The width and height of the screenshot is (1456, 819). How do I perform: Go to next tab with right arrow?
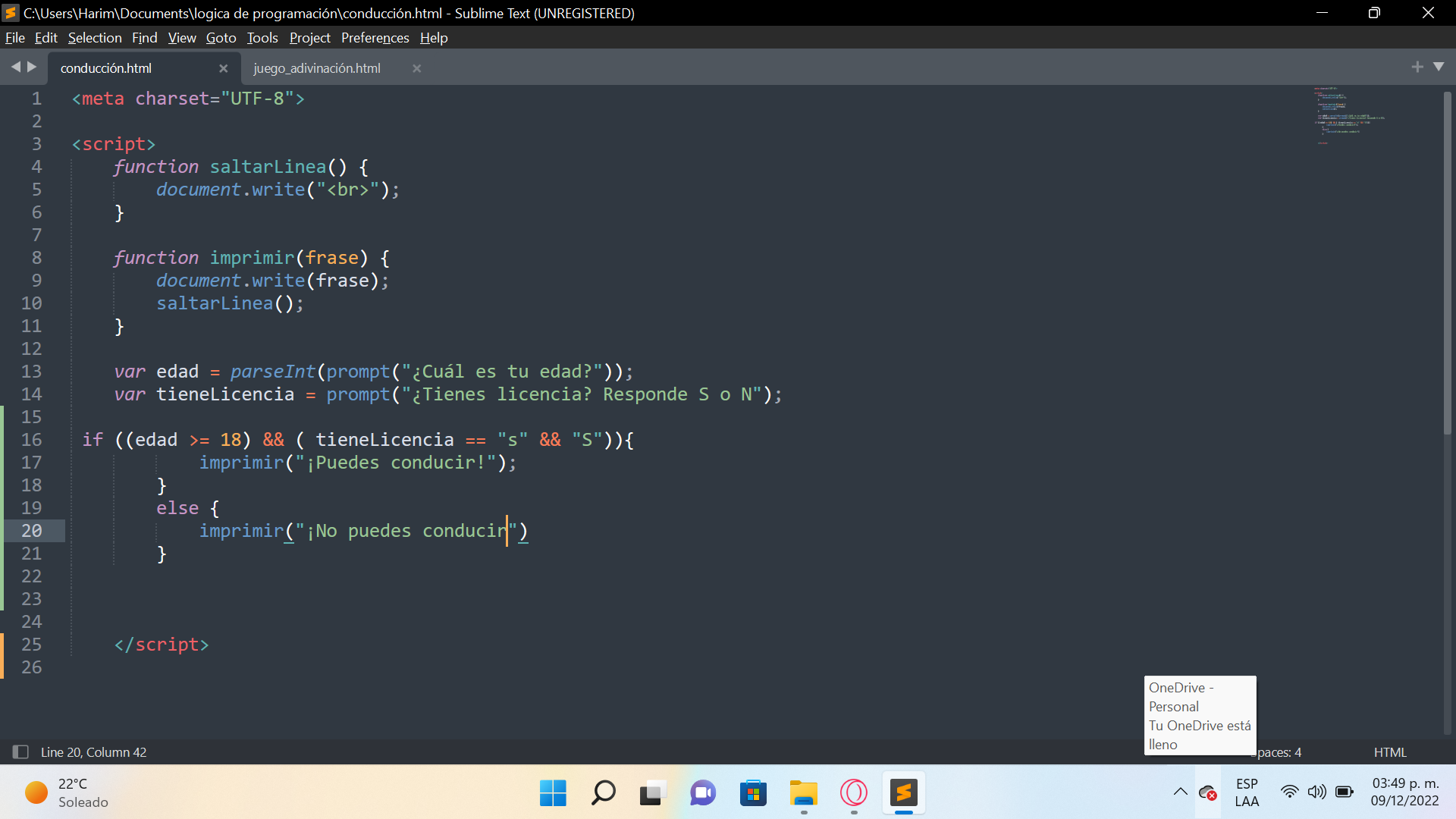point(32,67)
